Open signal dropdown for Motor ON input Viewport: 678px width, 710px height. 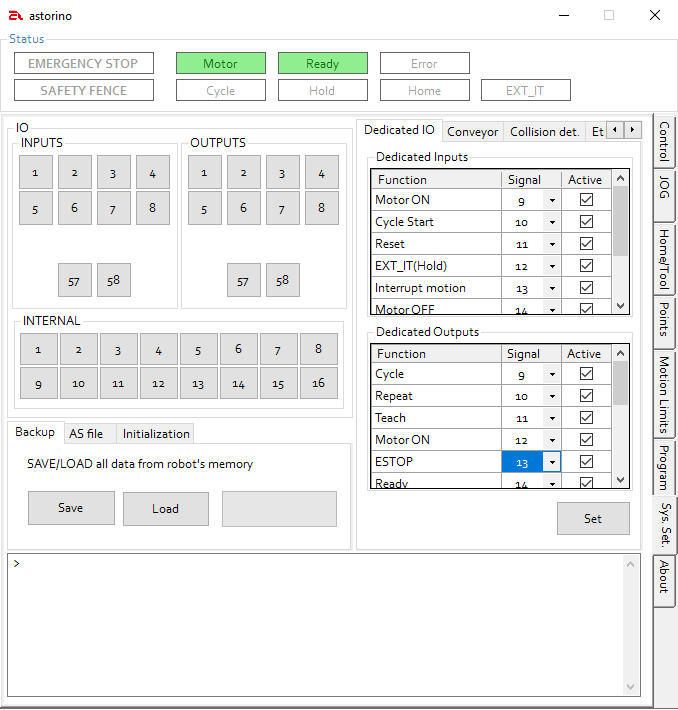(x=552, y=200)
